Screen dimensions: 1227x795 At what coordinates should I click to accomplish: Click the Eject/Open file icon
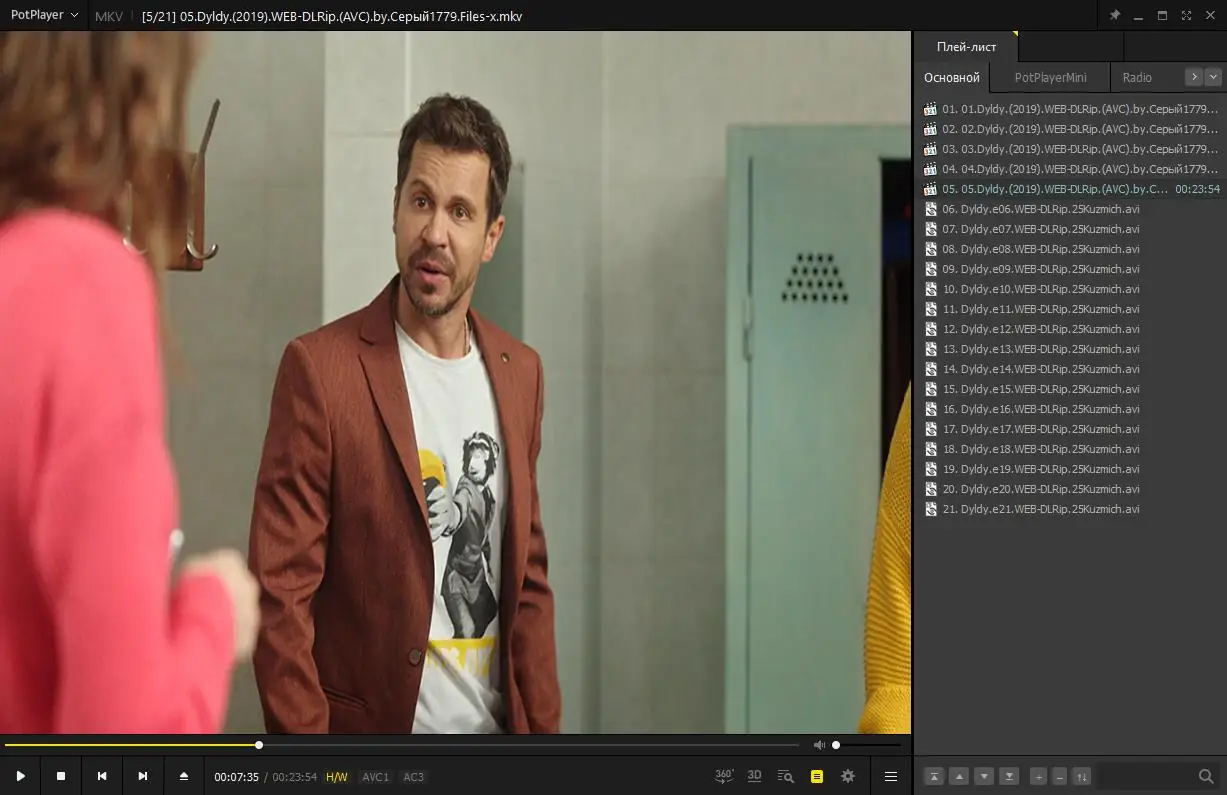(184, 776)
